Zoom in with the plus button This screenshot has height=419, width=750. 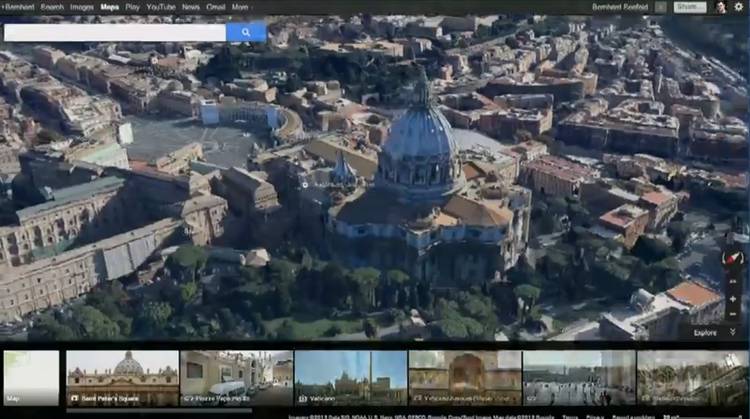click(x=732, y=299)
